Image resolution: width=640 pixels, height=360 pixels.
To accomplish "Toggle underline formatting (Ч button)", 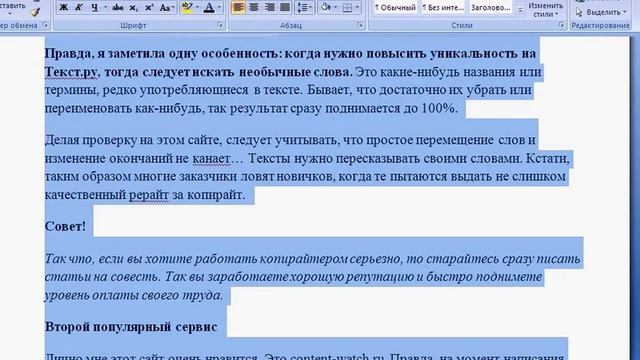I will pyautogui.click(x=94, y=7).
